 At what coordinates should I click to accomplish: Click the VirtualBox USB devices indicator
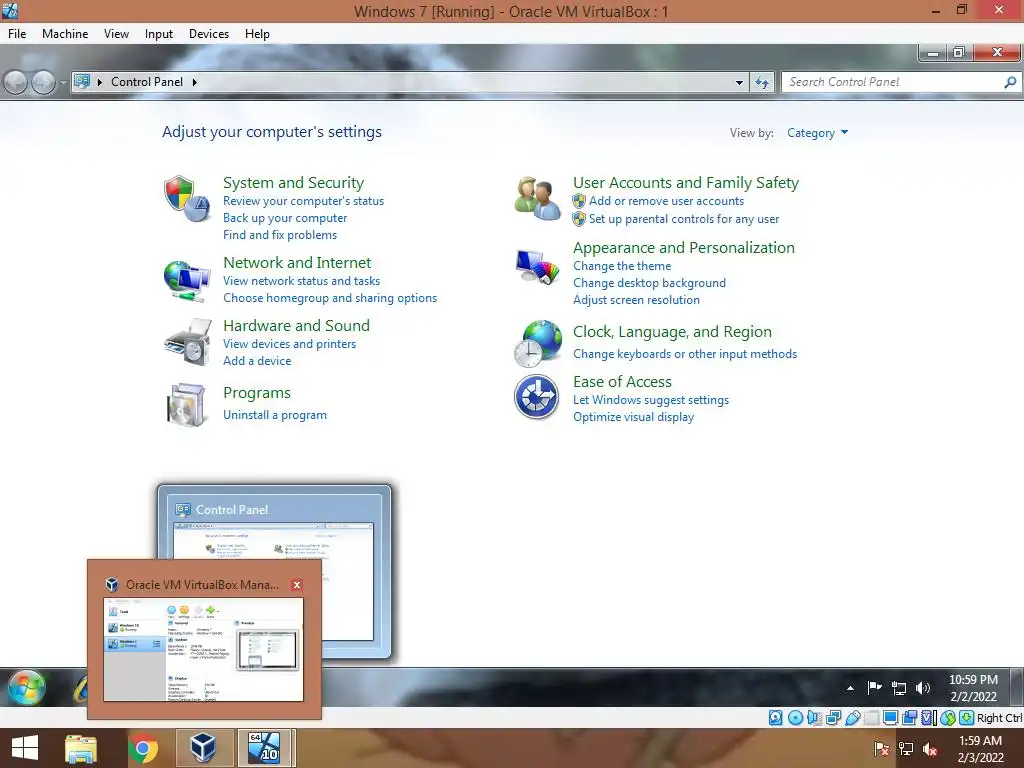852,718
